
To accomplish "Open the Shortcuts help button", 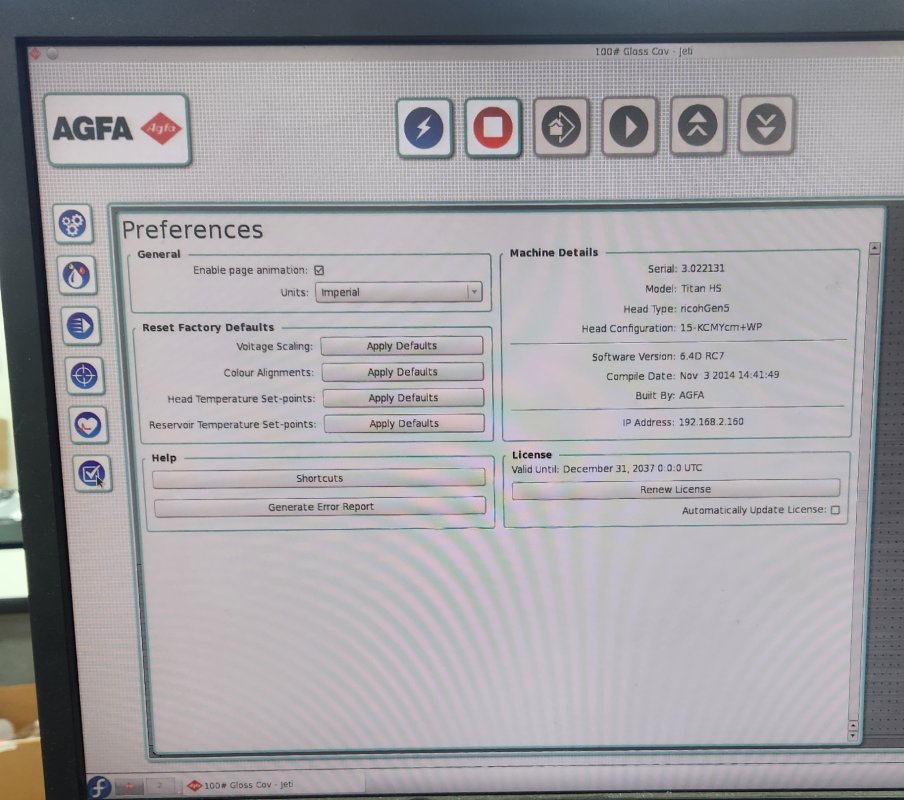I will pyautogui.click(x=319, y=478).
